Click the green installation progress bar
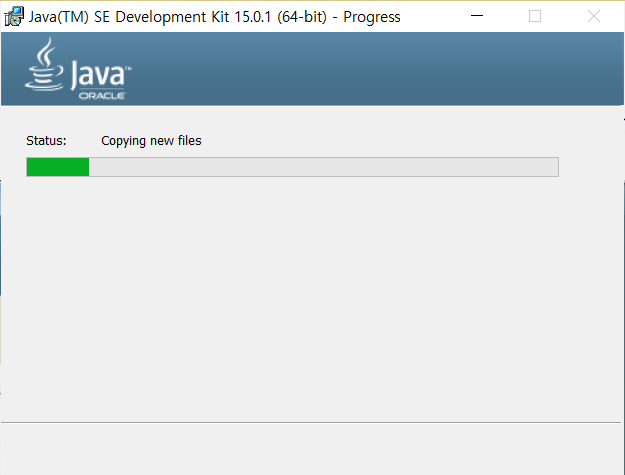This screenshot has height=475, width=625. click(292, 167)
